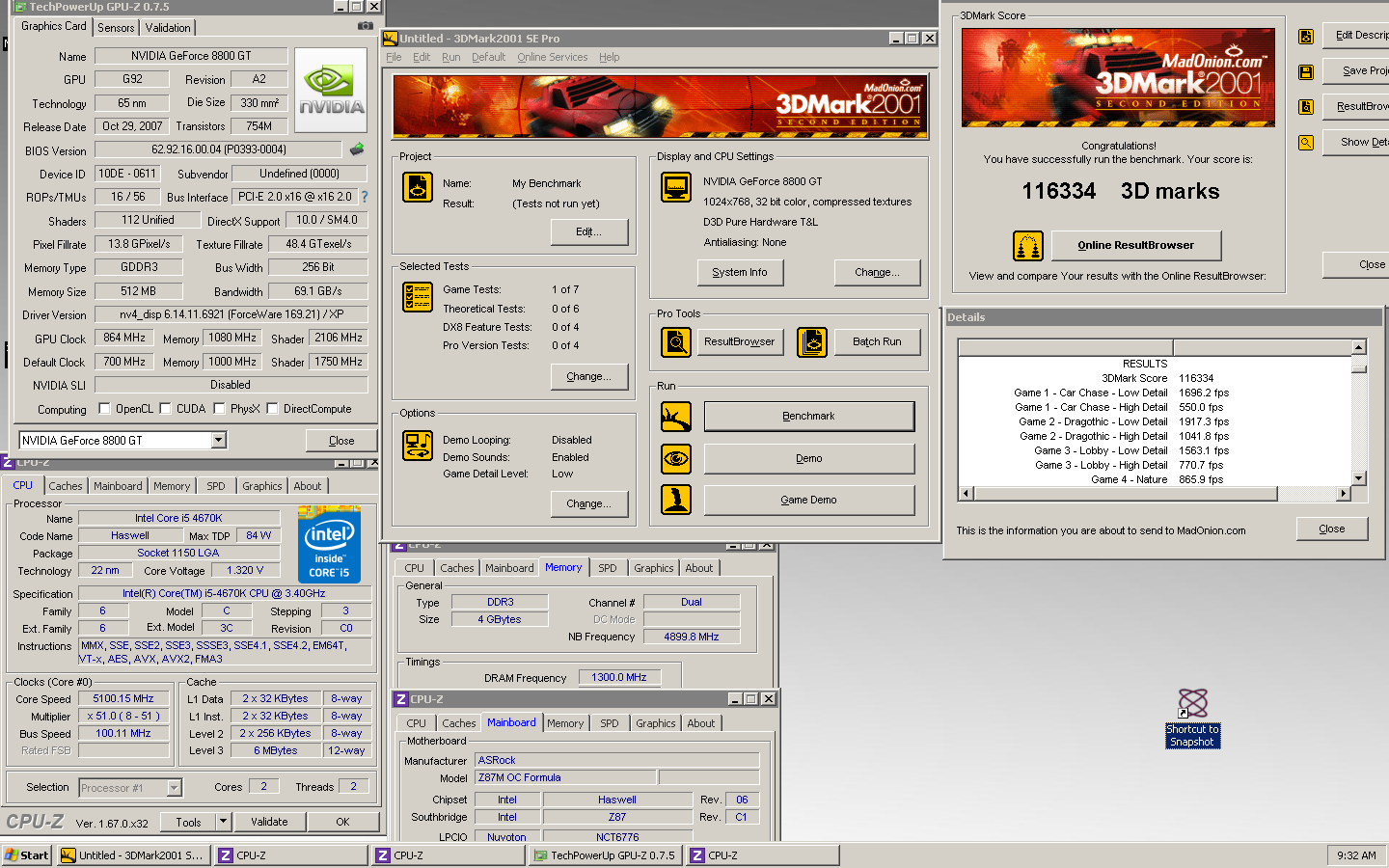Image resolution: width=1389 pixels, height=868 pixels.
Task: Open the Online Services menu
Action: point(552,57)
